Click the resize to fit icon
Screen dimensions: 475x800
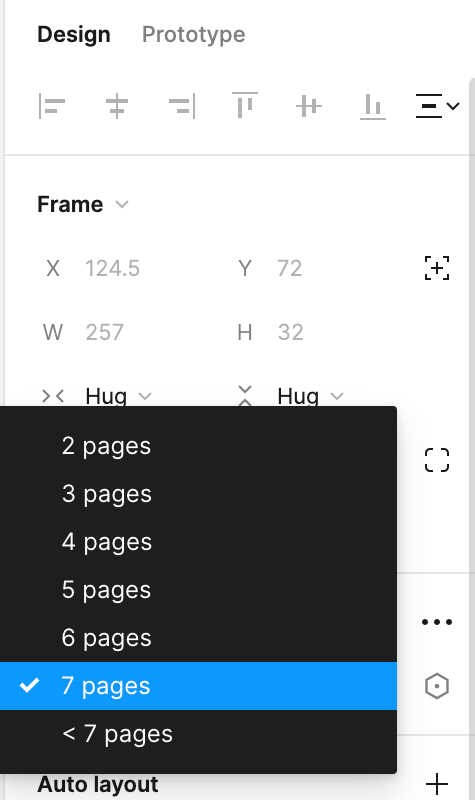click(x=437, y=268)
